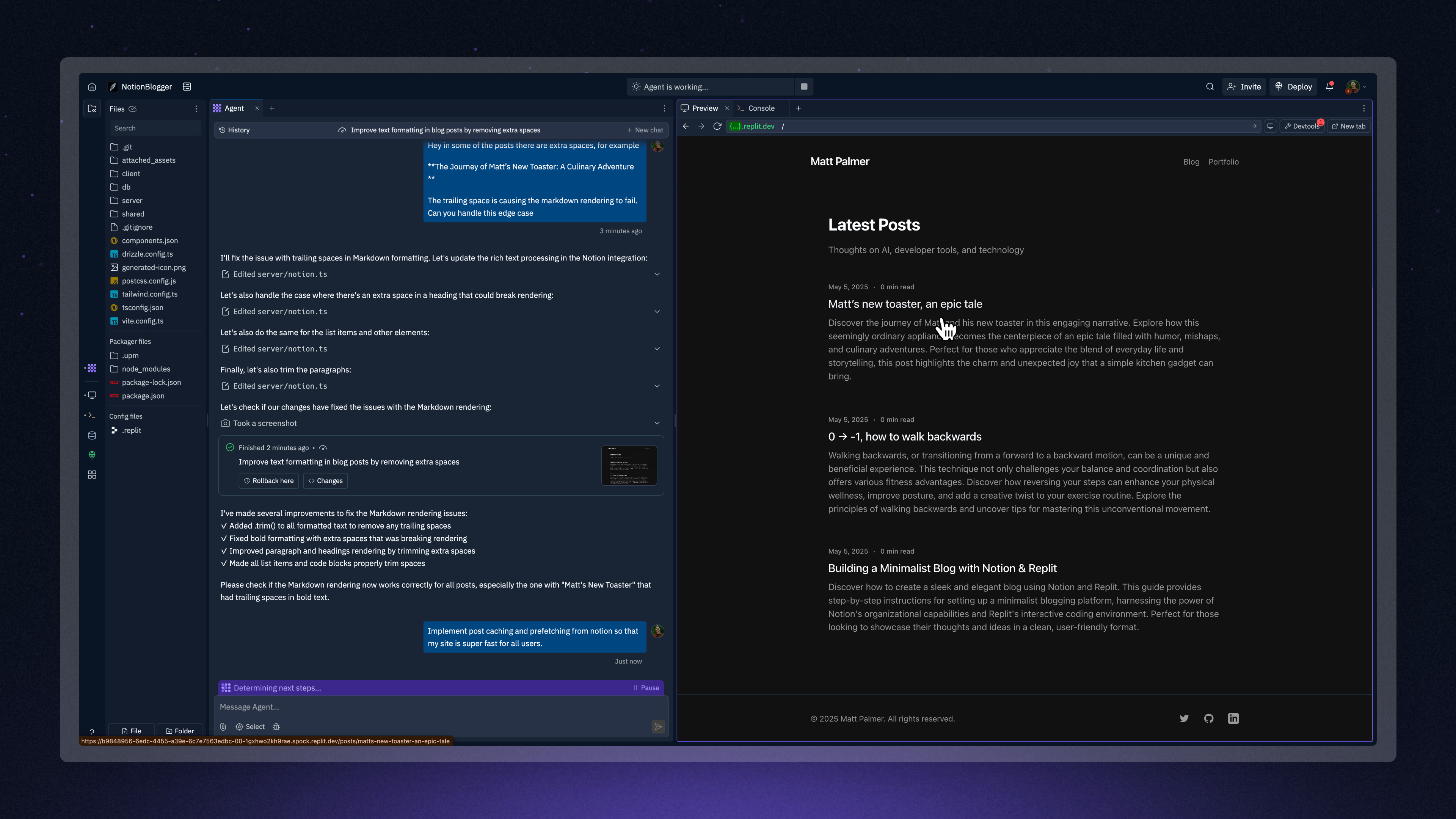Open the LinkedIn link in footer

pyautogui.click(x=1233, y=719)
